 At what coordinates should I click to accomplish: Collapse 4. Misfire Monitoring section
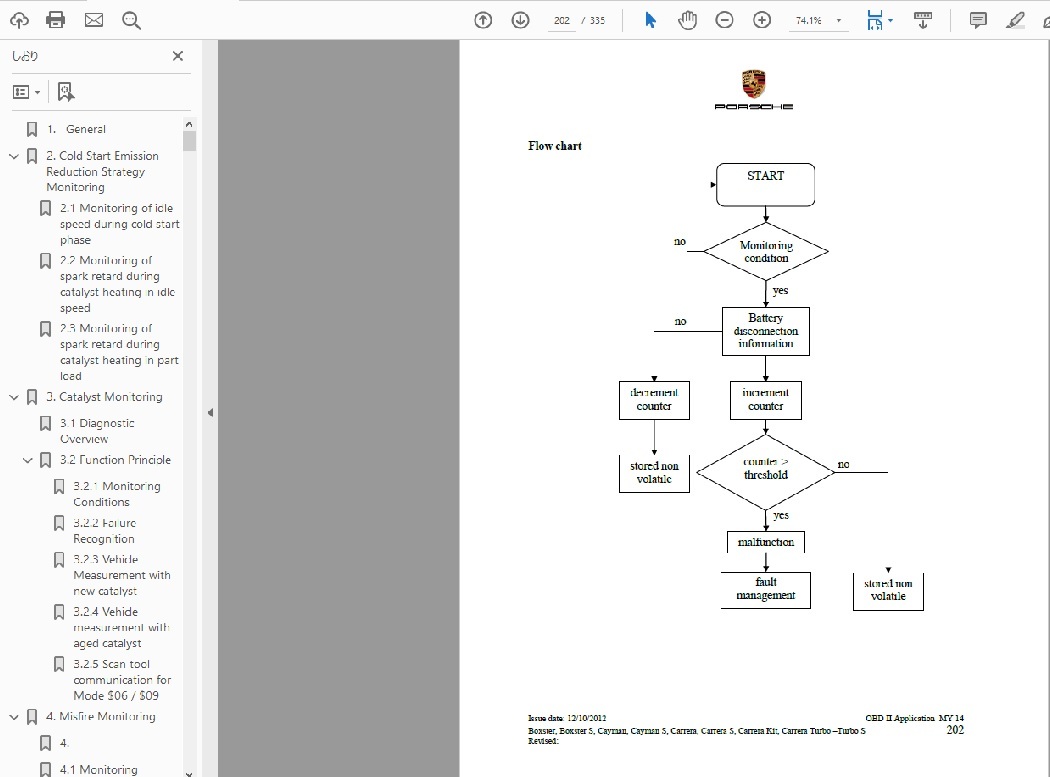pos(13,717)
